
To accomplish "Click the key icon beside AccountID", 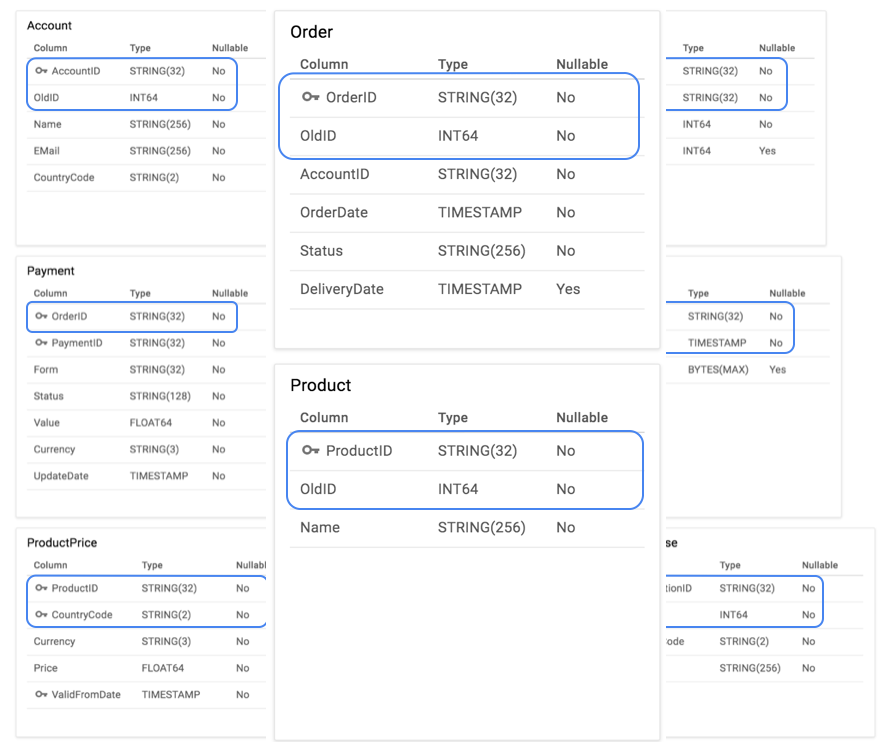I will (x=41, y=71).
